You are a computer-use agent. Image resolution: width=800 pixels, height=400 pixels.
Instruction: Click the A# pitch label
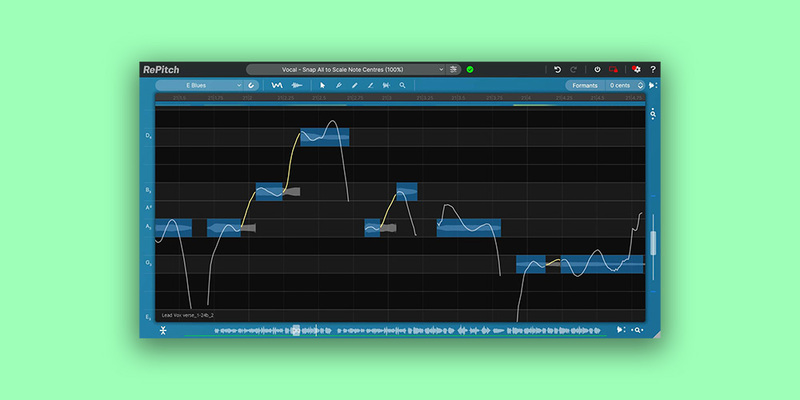[148, 208]
